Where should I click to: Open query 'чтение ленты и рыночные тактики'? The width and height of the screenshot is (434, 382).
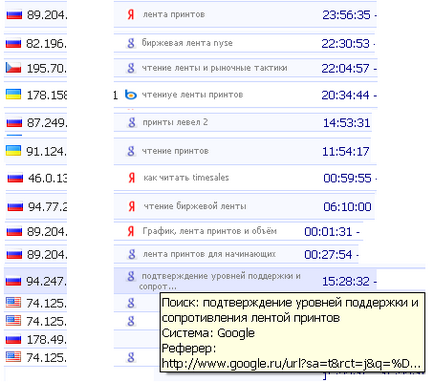tap(214, 68)
